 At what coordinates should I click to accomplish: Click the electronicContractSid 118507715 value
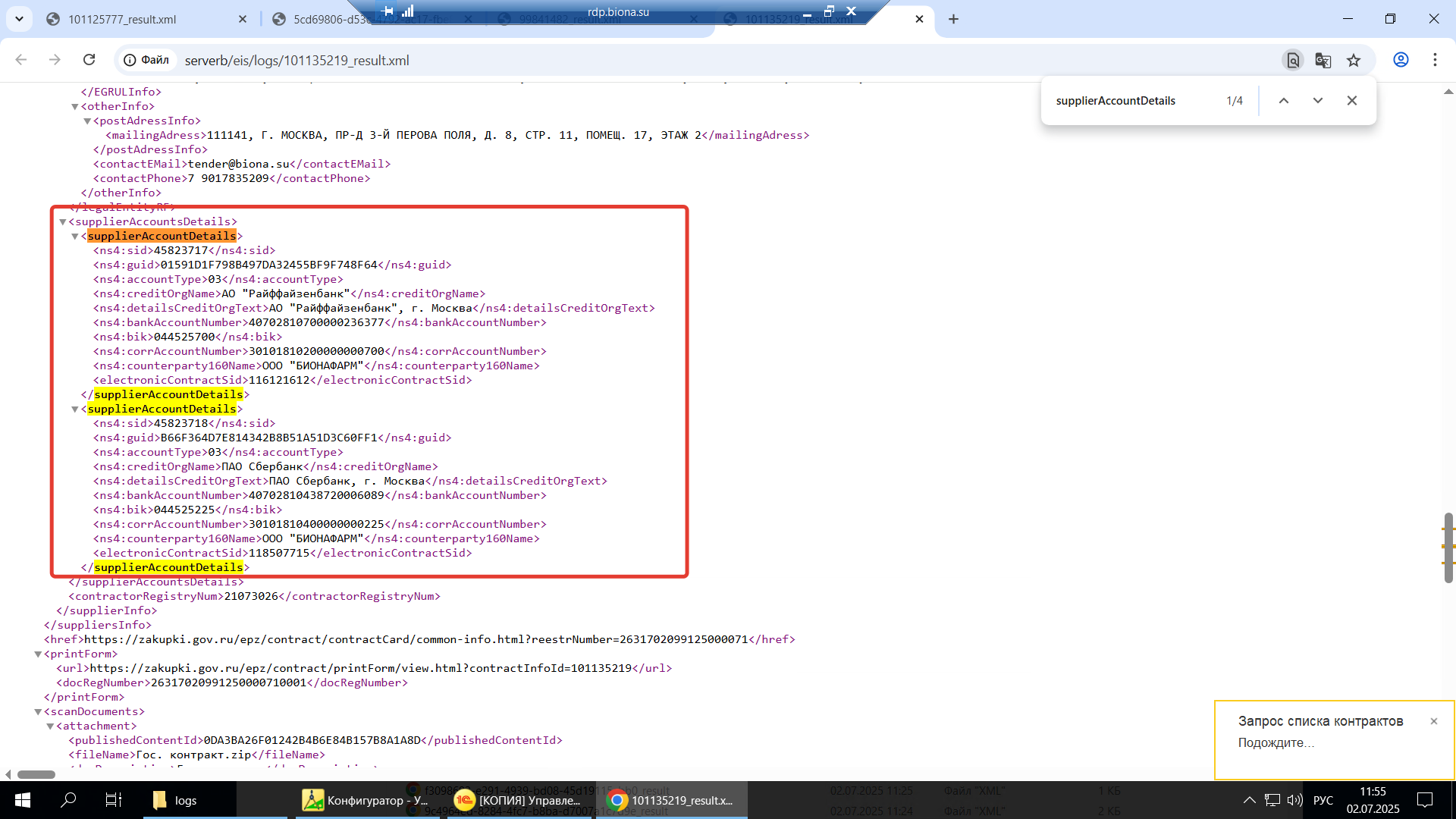pos(279,553)
